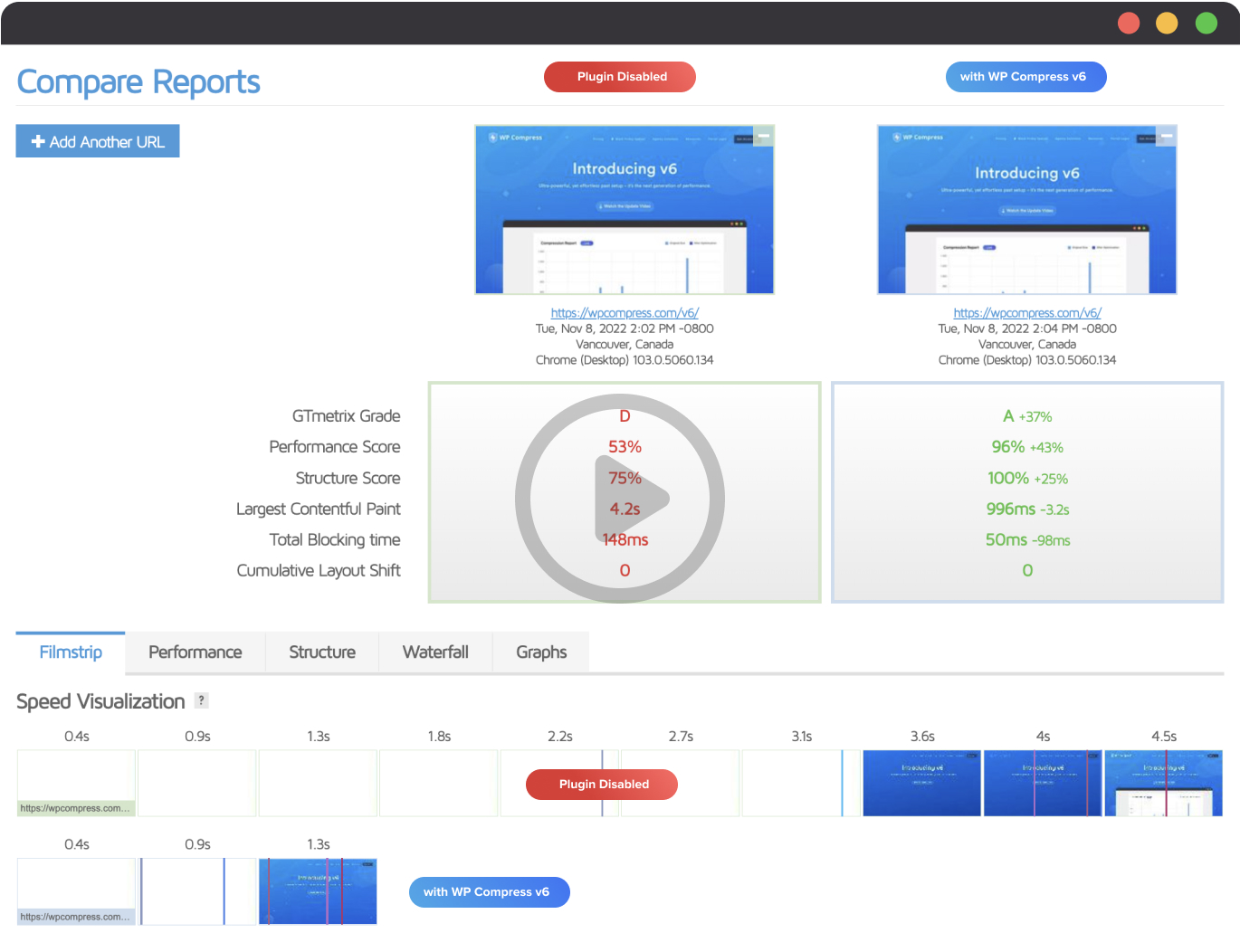Viewport: 1240px width, 952px height.
Task: Select the 4.5s filmstrip frame
Action: pos(1164,783)
